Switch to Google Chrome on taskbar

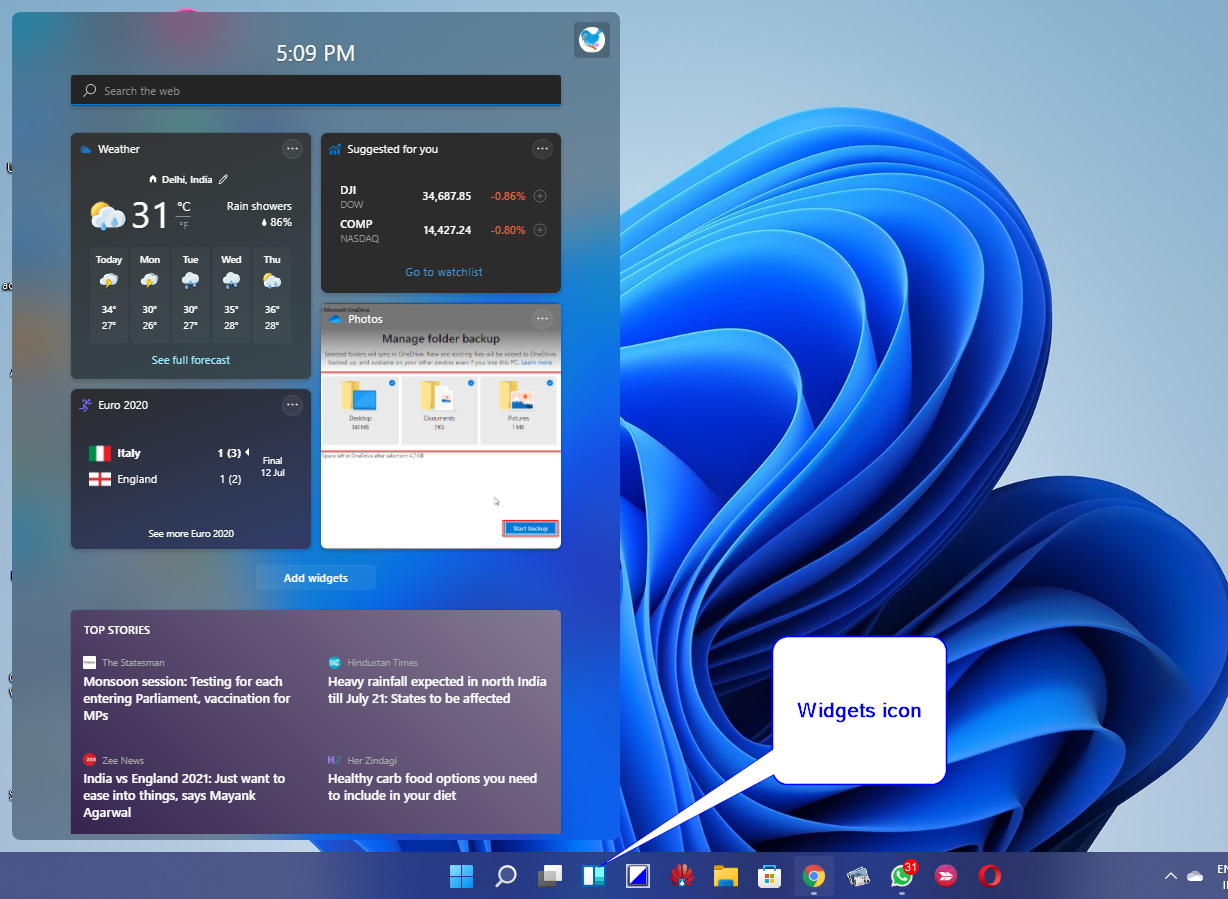814,876
